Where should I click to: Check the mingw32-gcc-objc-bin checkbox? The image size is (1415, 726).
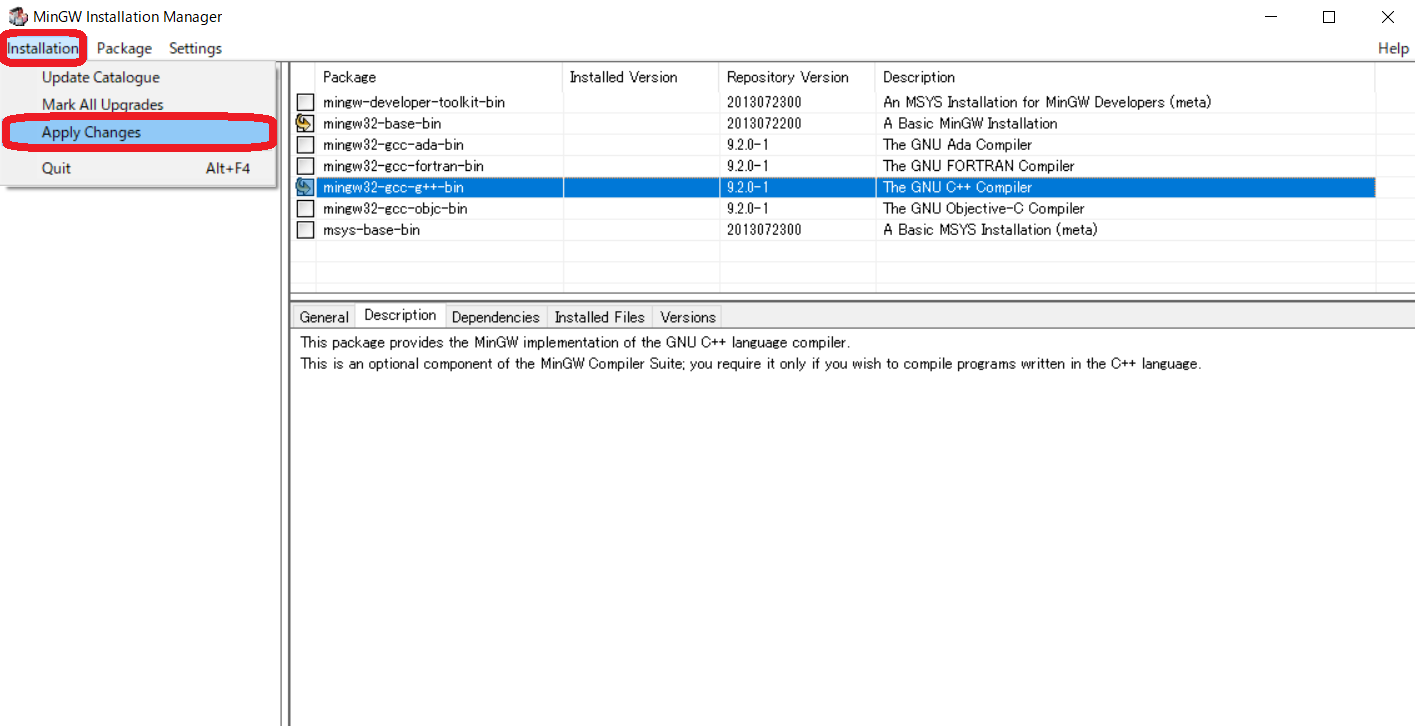point(305,209)
